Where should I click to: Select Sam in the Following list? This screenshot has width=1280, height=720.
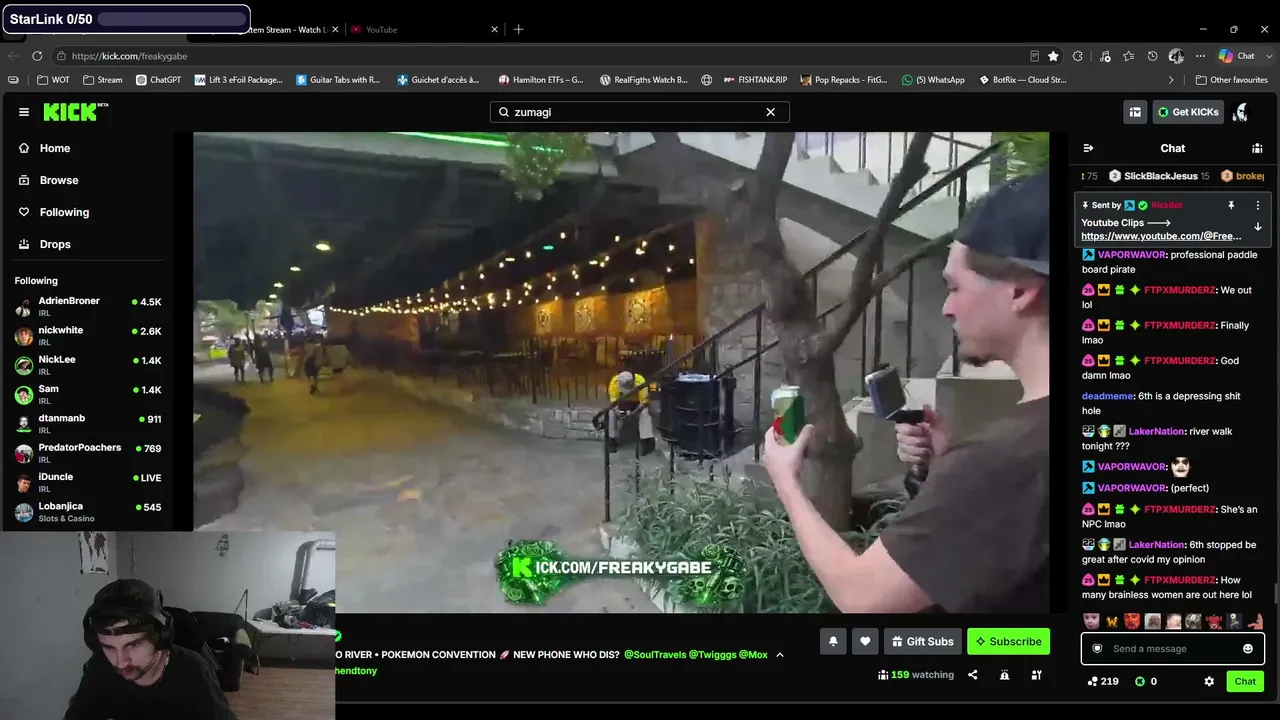tap(88, 394)
